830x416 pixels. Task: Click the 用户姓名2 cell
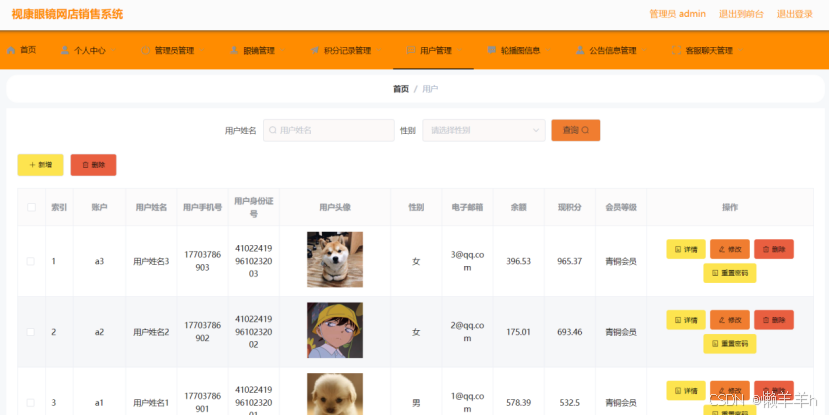click(x=151, y=332)
